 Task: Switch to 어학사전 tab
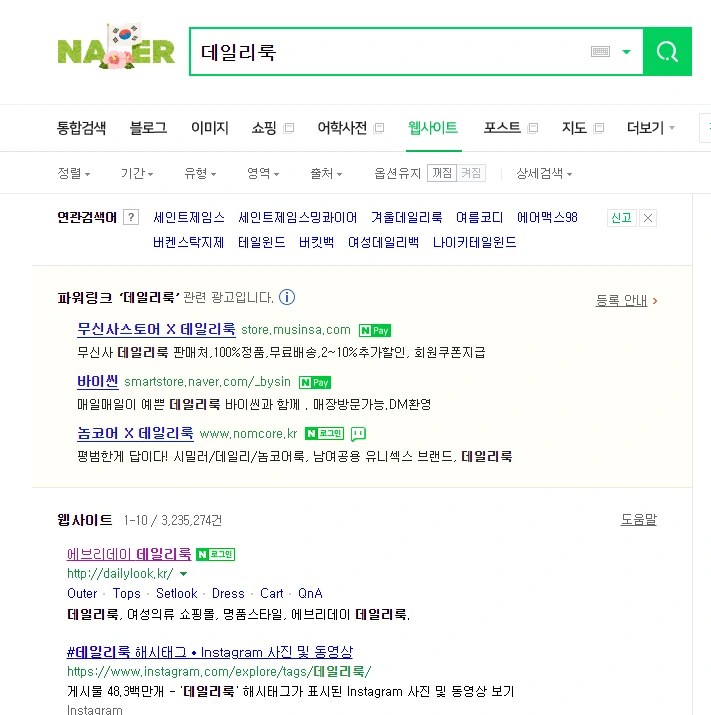[342, 128]
